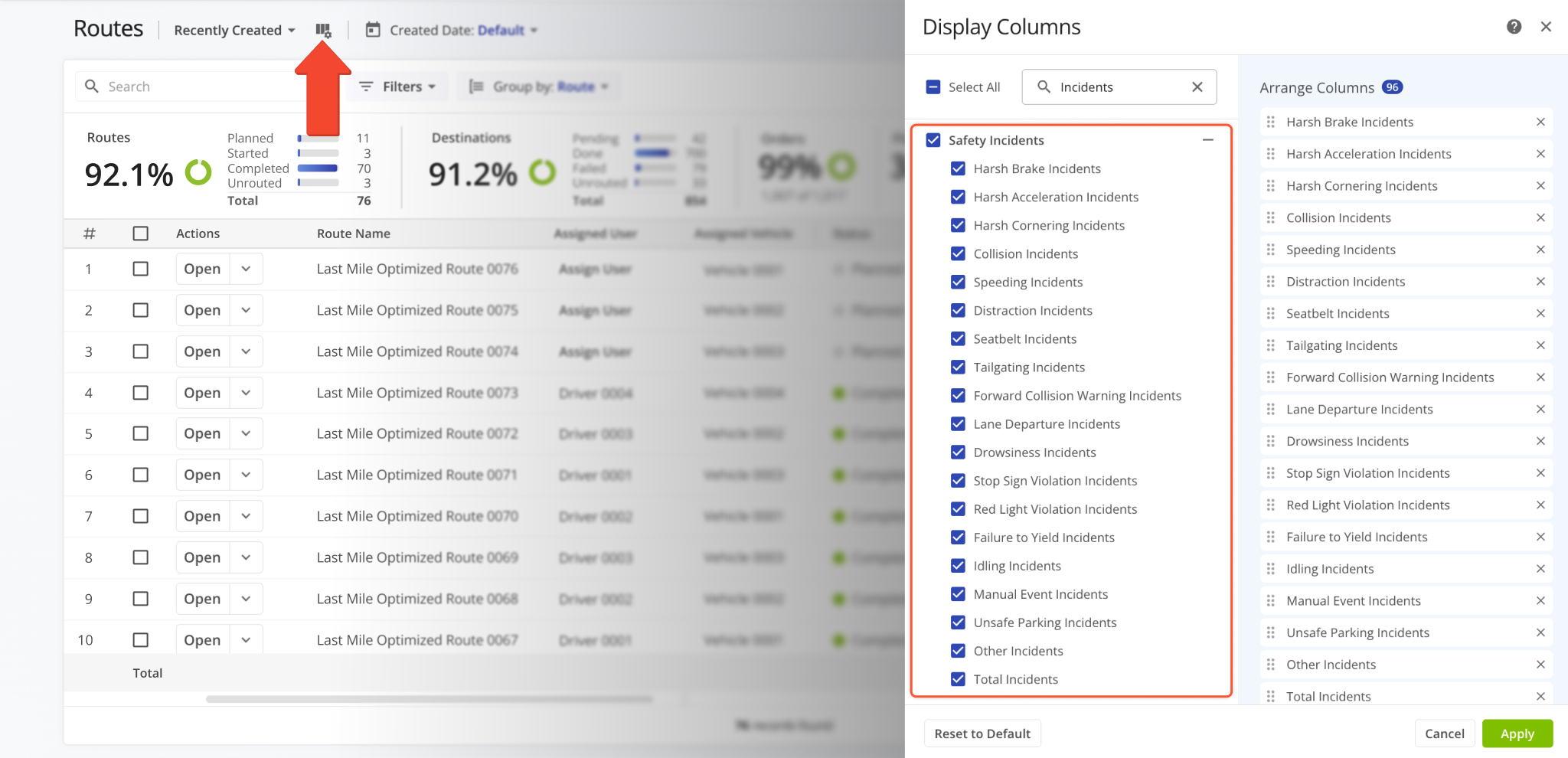The image size is (1568, 758).
Task: Click the Actions column header
Action: coord(198,234)
